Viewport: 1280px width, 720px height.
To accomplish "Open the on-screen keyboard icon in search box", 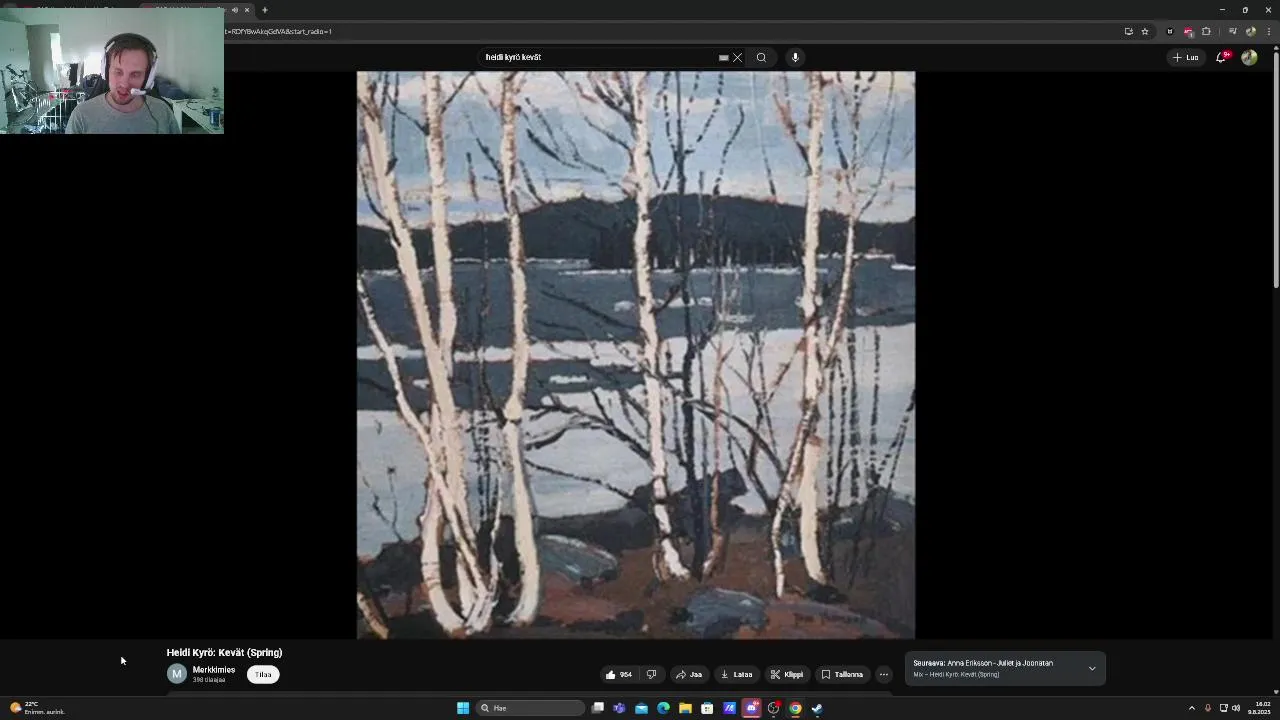I will (723, 57).
